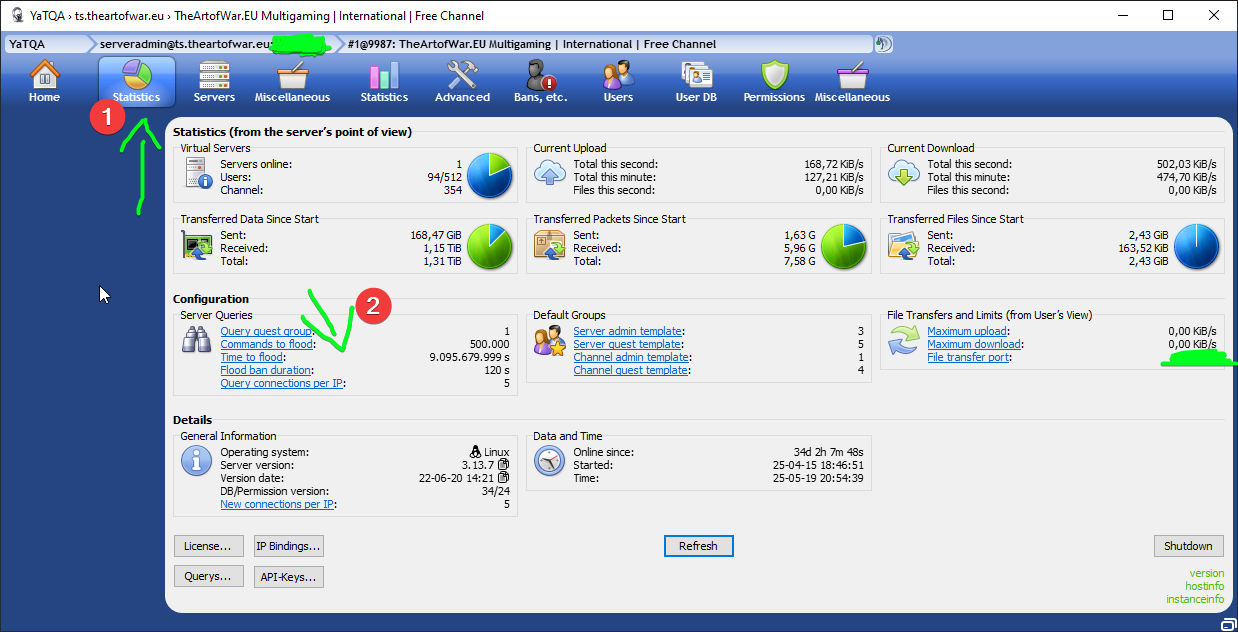The image size is (1238, 632).
Task: Open the Maximum upload link
Action: [967, 331]
